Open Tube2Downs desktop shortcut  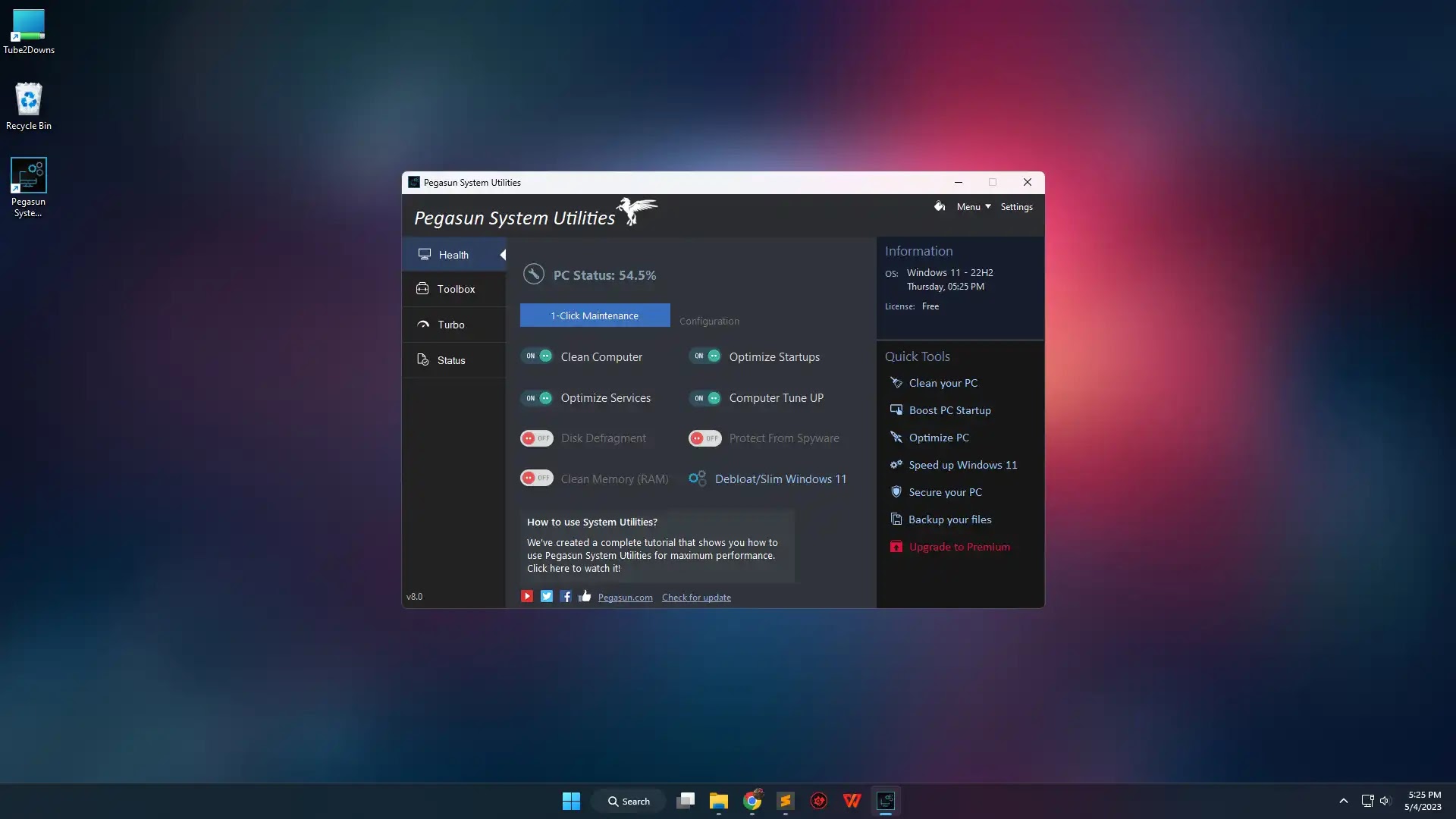pos(29,32)
